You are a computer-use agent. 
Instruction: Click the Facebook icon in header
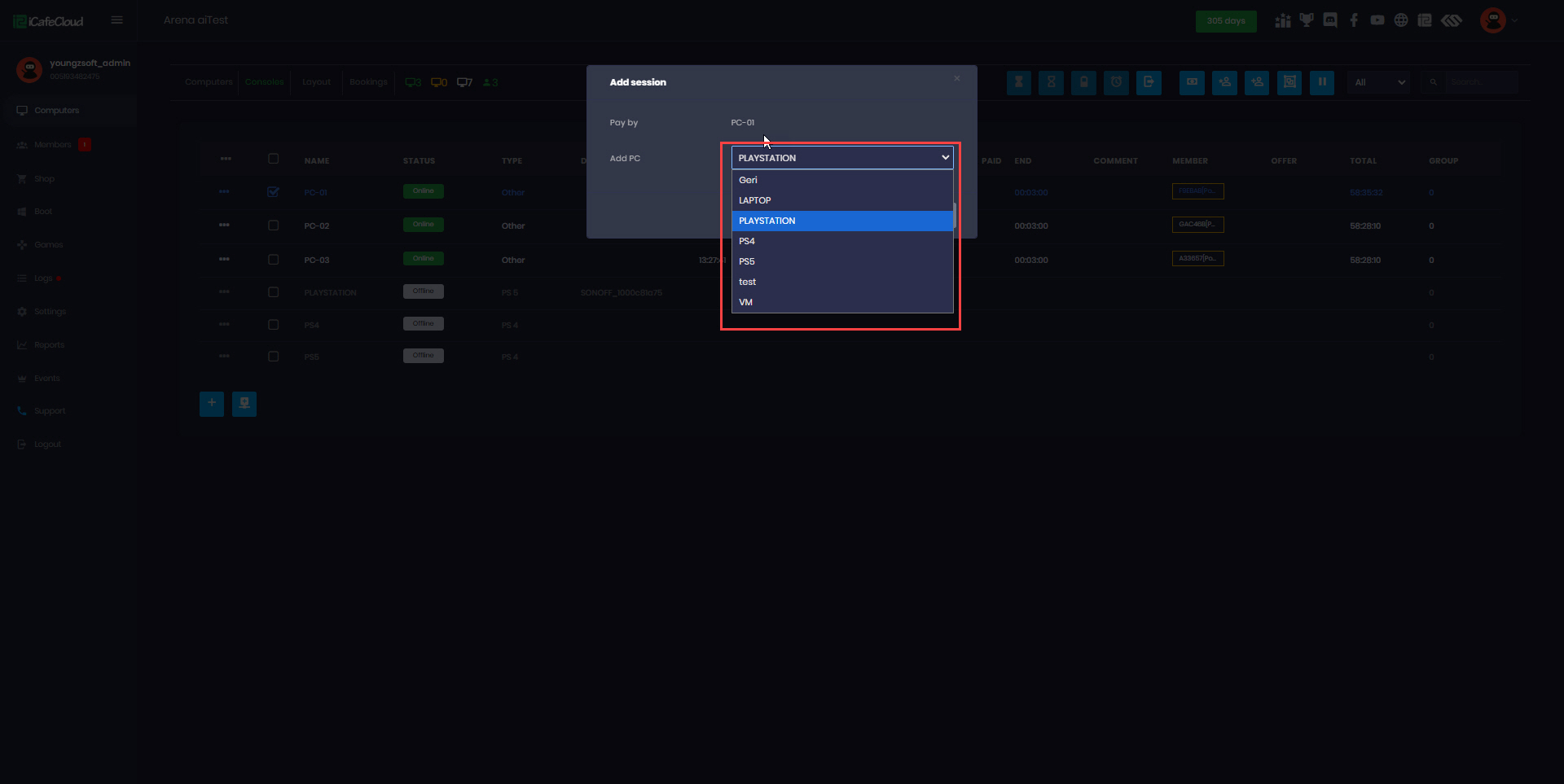(1354, 20)
